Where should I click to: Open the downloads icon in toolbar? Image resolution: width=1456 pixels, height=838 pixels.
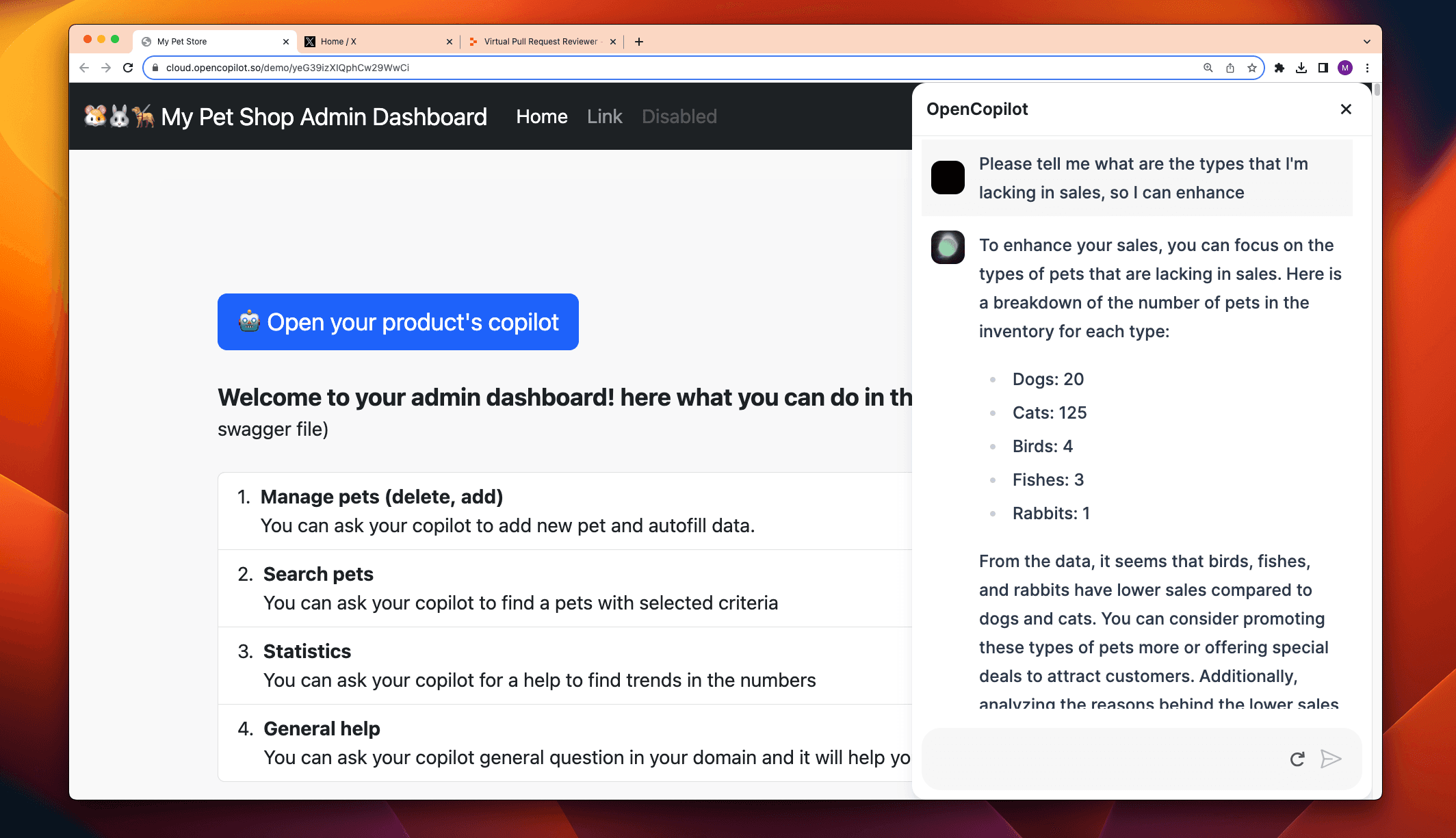[x=1301, y=68]
